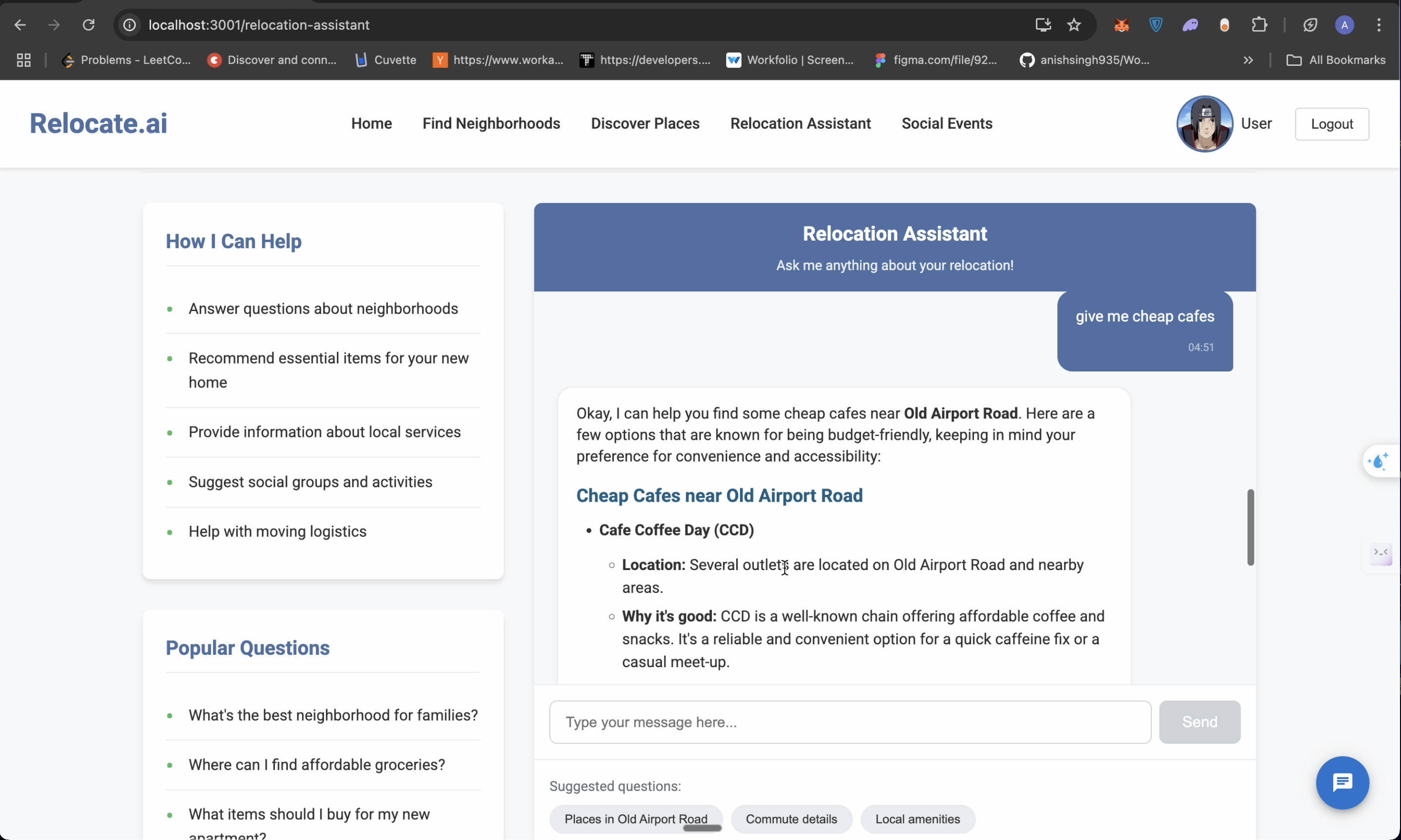The width and height of the screenshot is (1401, 840).
Task: Click the browser forward arrow
Action: pyautogui.click(x=54, y=25)
